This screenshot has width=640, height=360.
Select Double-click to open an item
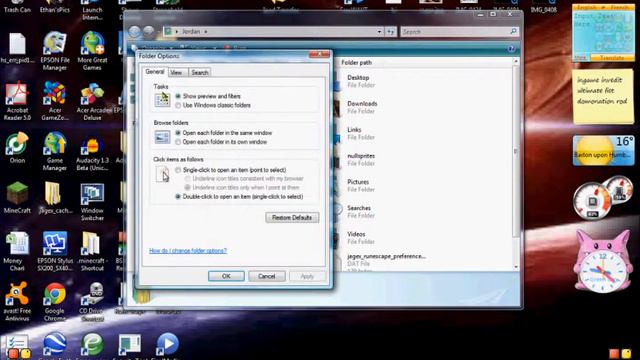[x=178, y=197]
